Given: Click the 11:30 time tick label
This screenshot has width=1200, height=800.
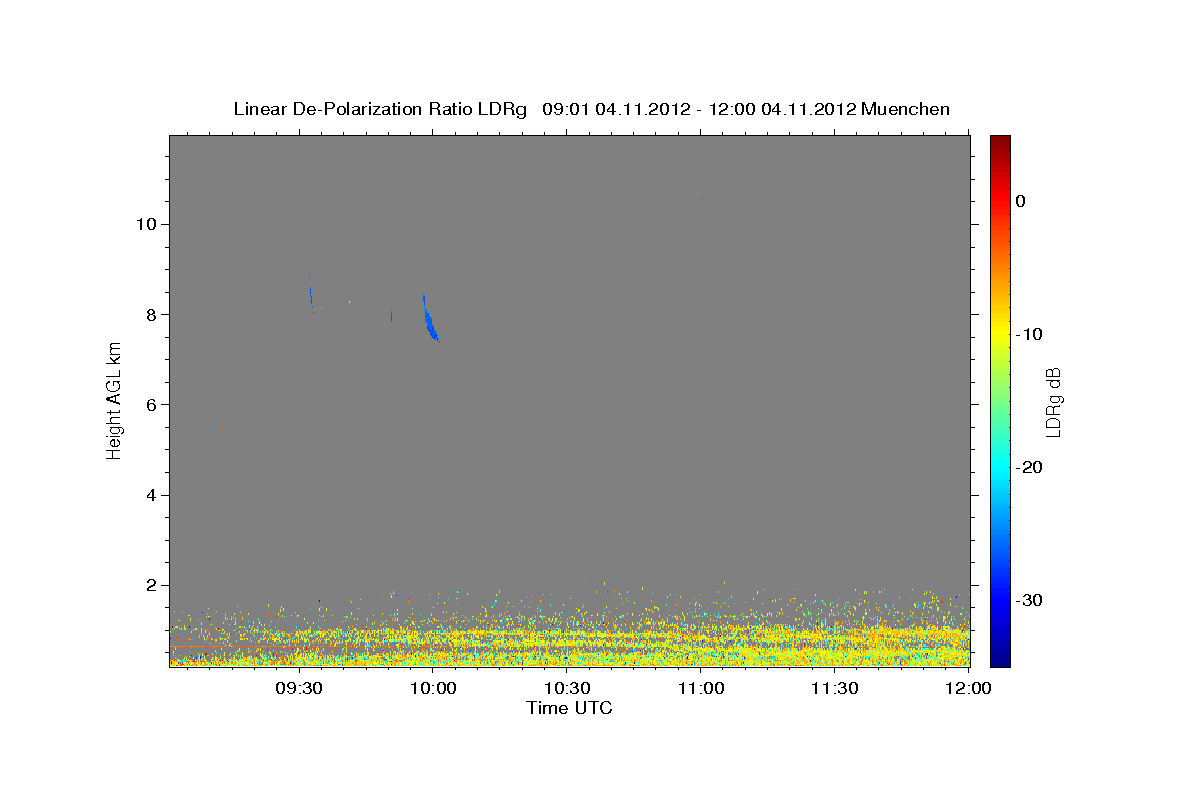Looking at the screenshot, I should [835, 688].
